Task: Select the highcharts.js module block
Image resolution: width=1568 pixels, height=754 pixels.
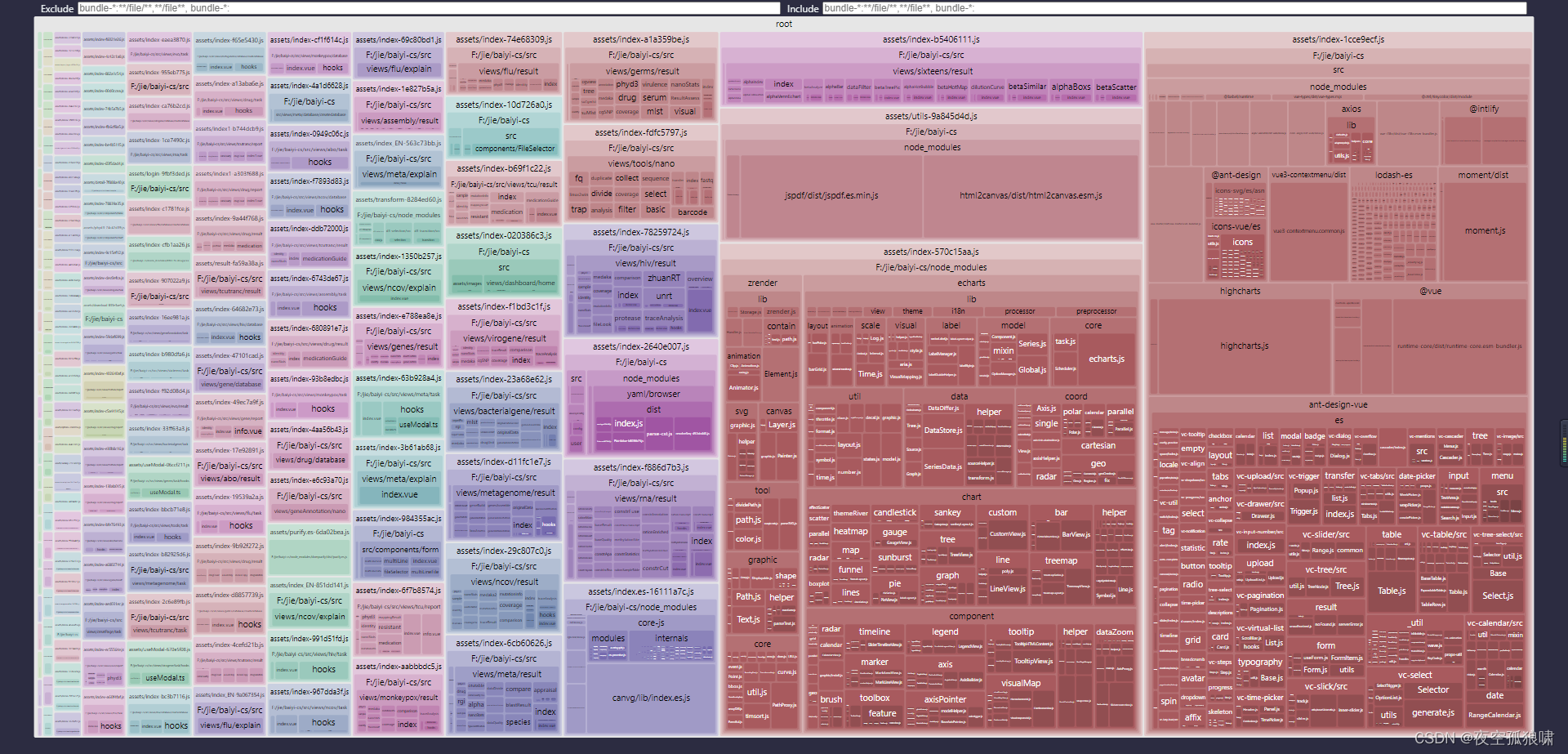Action: [1244, 346]
